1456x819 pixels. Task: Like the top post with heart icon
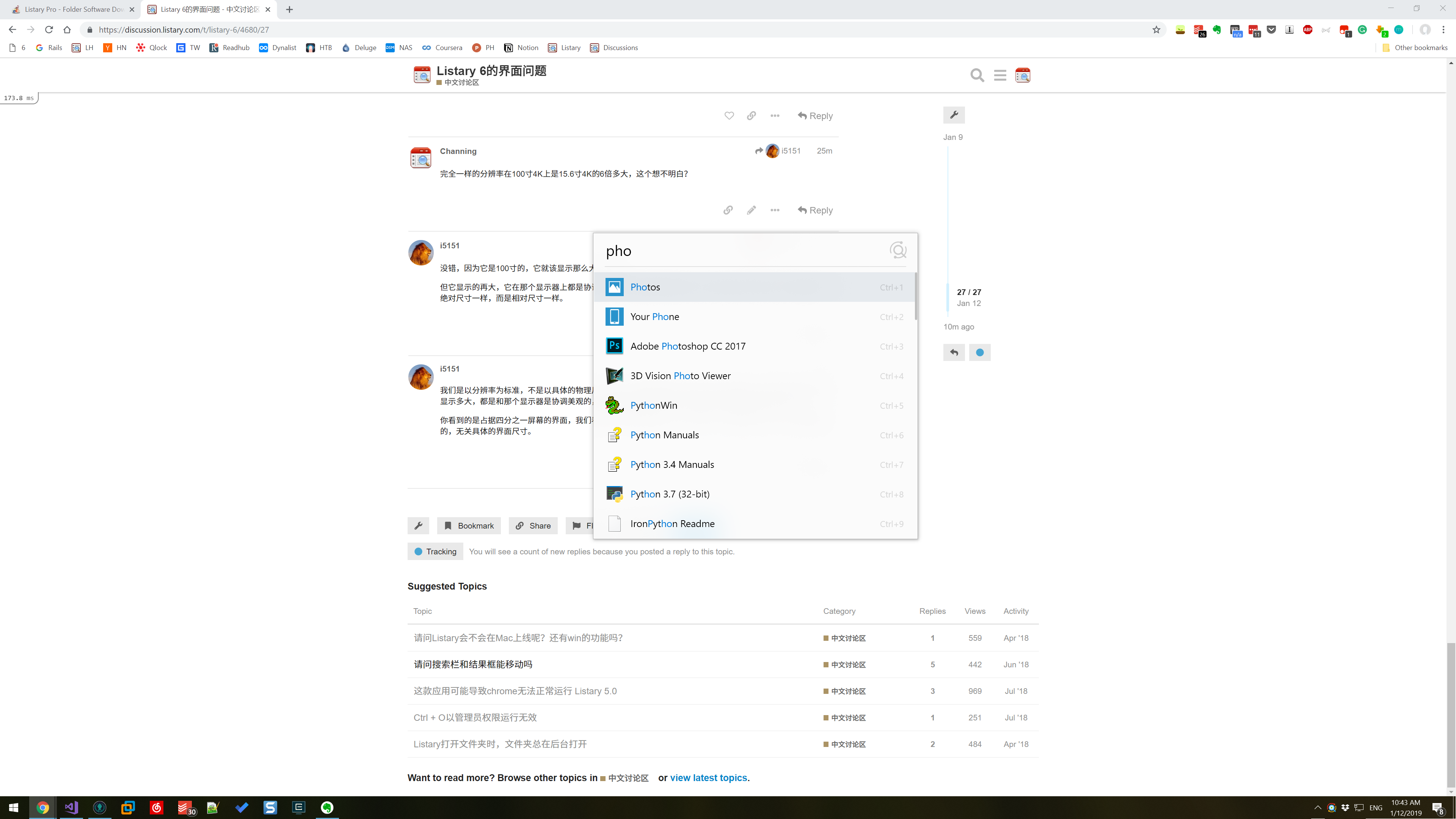(729, 116)
